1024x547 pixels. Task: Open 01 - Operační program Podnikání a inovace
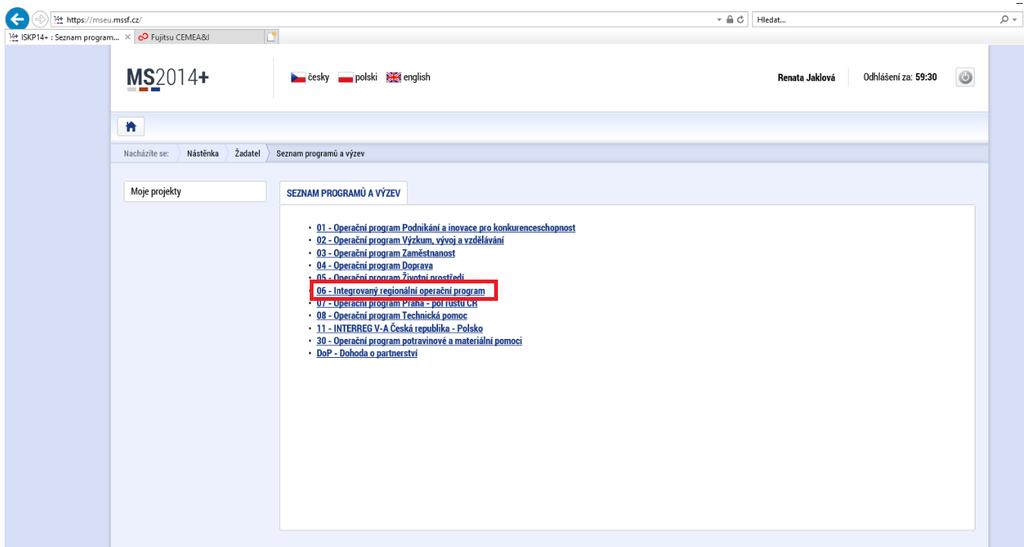pyautogui.click(x=446, y=228)
